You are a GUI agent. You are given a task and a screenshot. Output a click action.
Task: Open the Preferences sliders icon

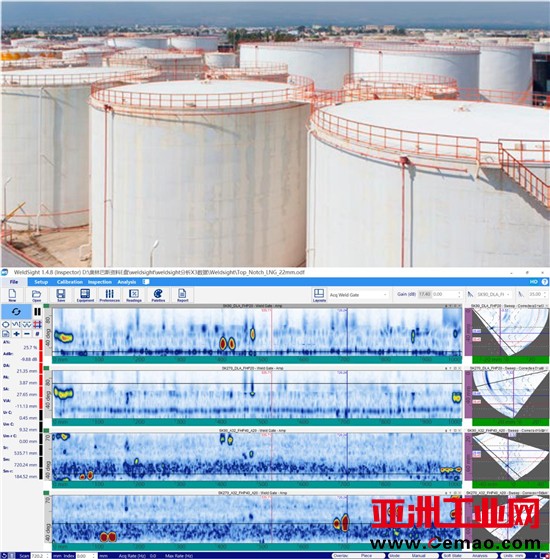(109, 295)
